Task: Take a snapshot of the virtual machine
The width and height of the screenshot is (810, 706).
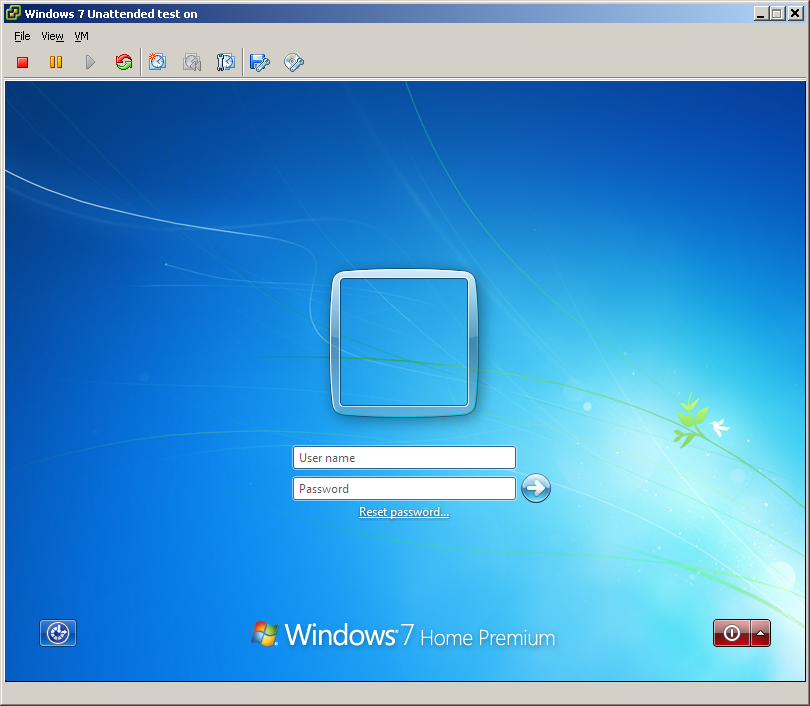Action: click(158, 62)
